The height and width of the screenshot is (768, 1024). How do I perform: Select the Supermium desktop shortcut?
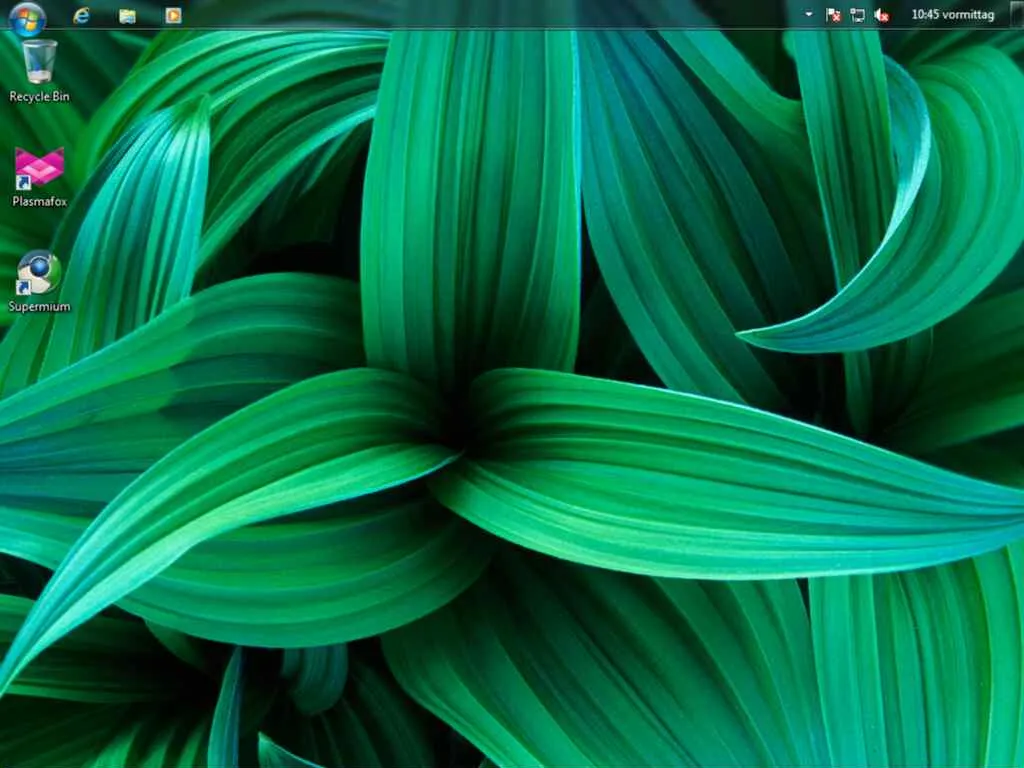[39, 273]
